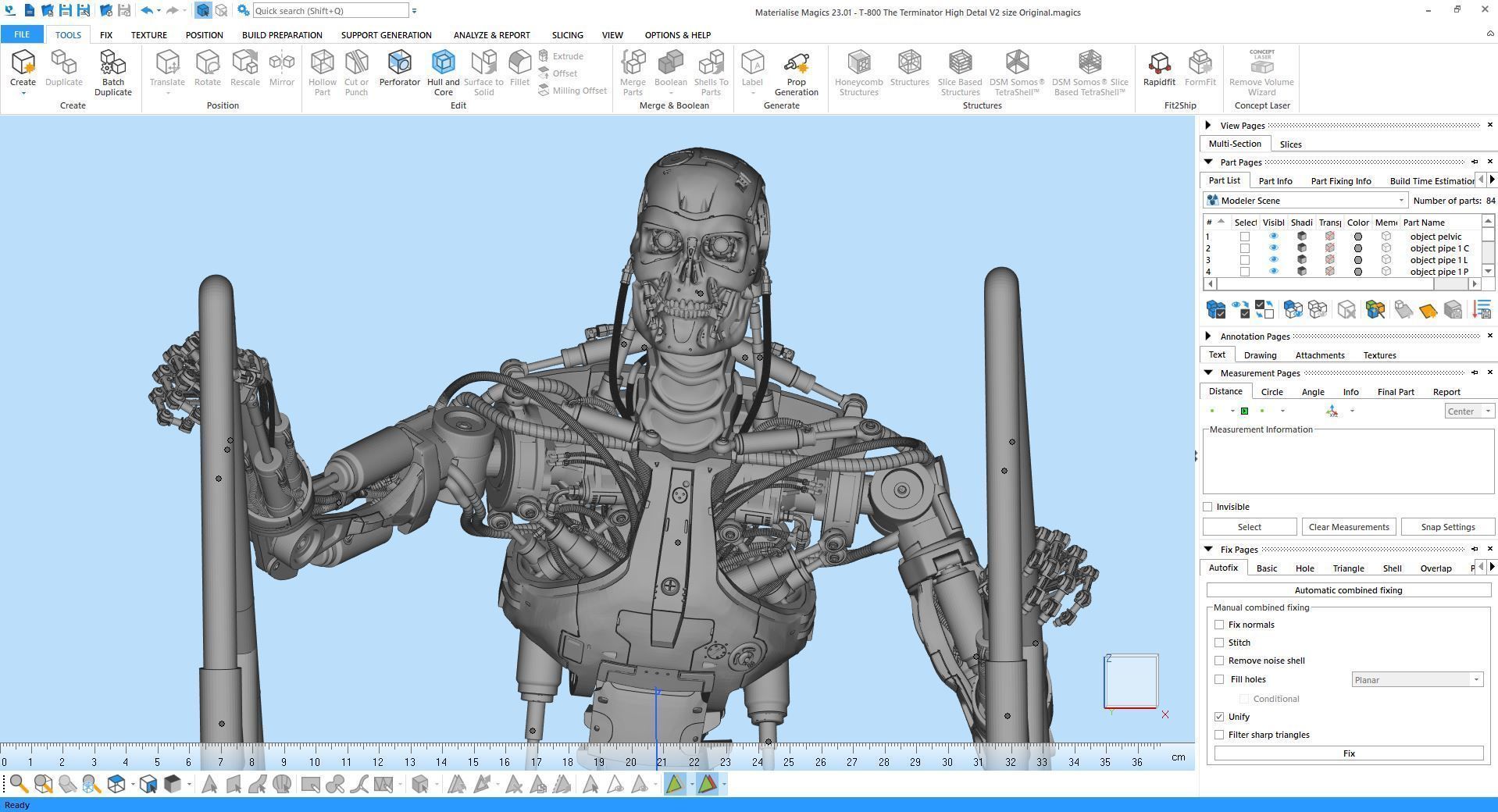Click color swatch for object pelvic
Viewport: 1498px width, 812px height.
pyautogui.click(x=1357, y=237)
